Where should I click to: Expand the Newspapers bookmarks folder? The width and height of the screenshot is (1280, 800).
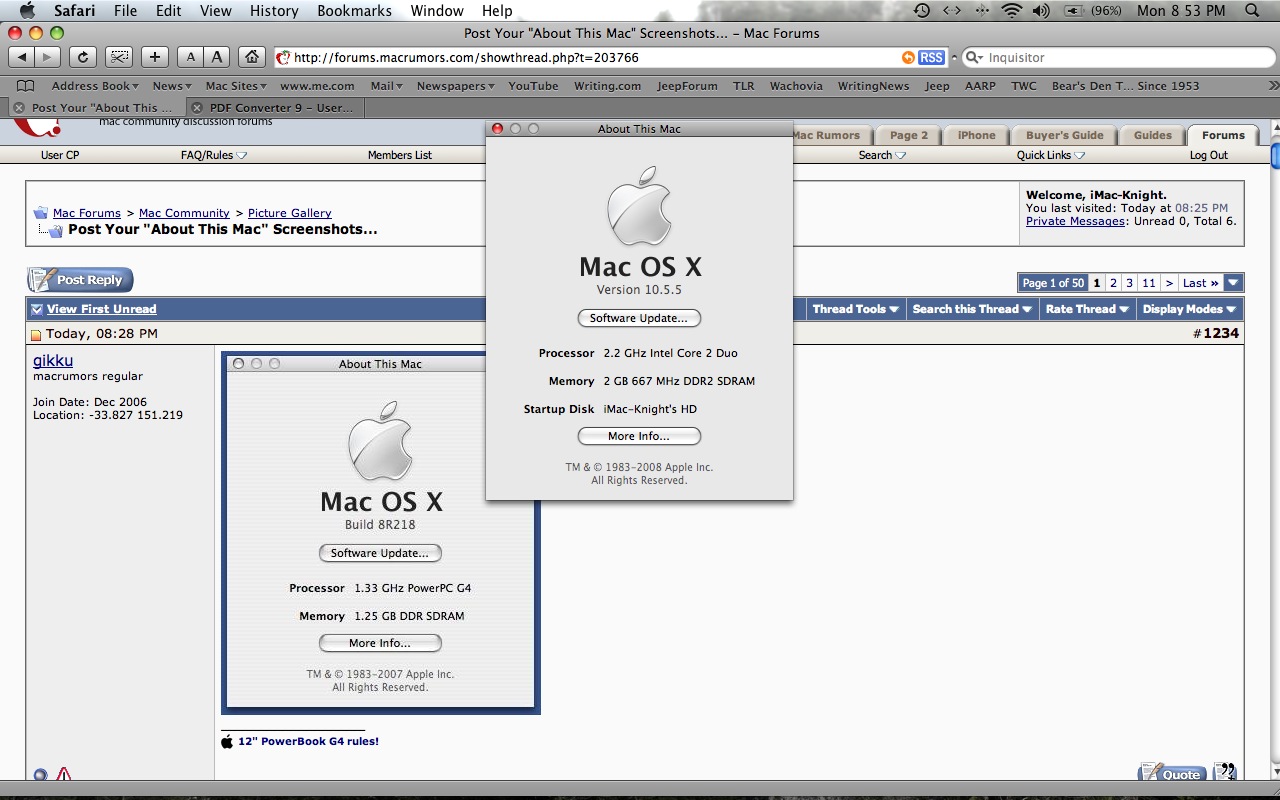coord(456,86)
